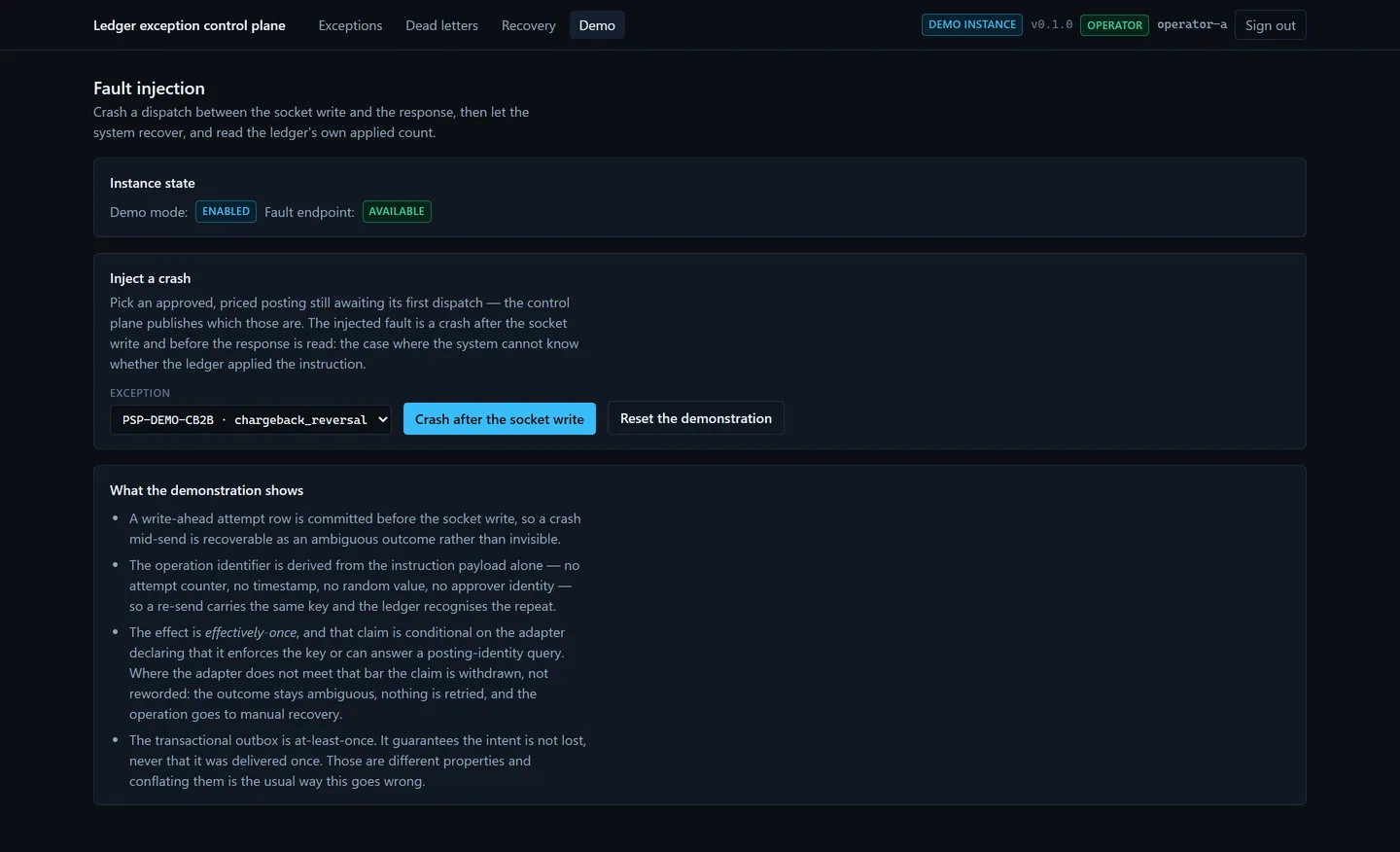Click the DEMO INSTANCE badge
Screen dimensions: 1400x852
972,25
